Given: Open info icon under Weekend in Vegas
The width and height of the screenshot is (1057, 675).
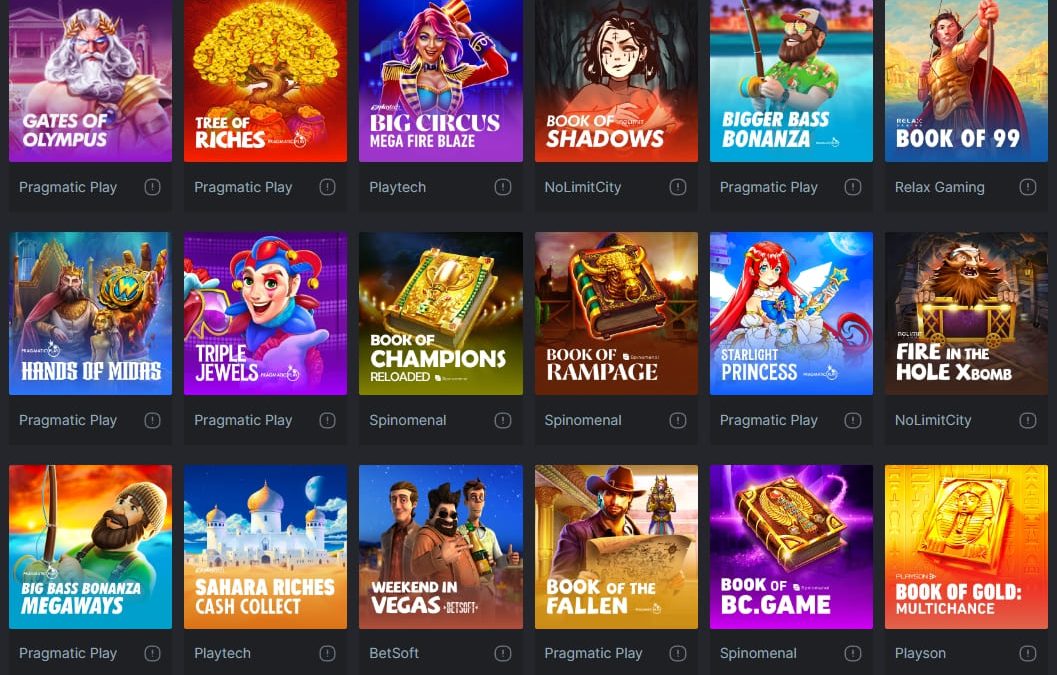Looking at the screenshot, I should coord(503,653).
